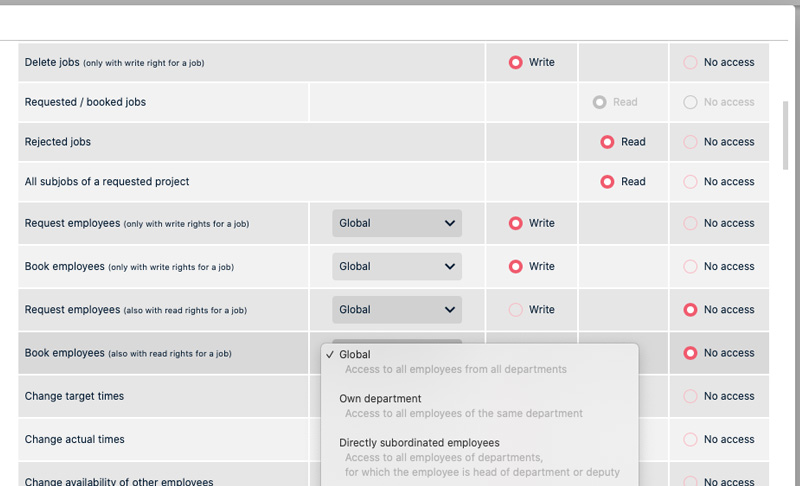800x486 pixels.
Task: Set Change actual times to No access
Action: click(690, 439)
